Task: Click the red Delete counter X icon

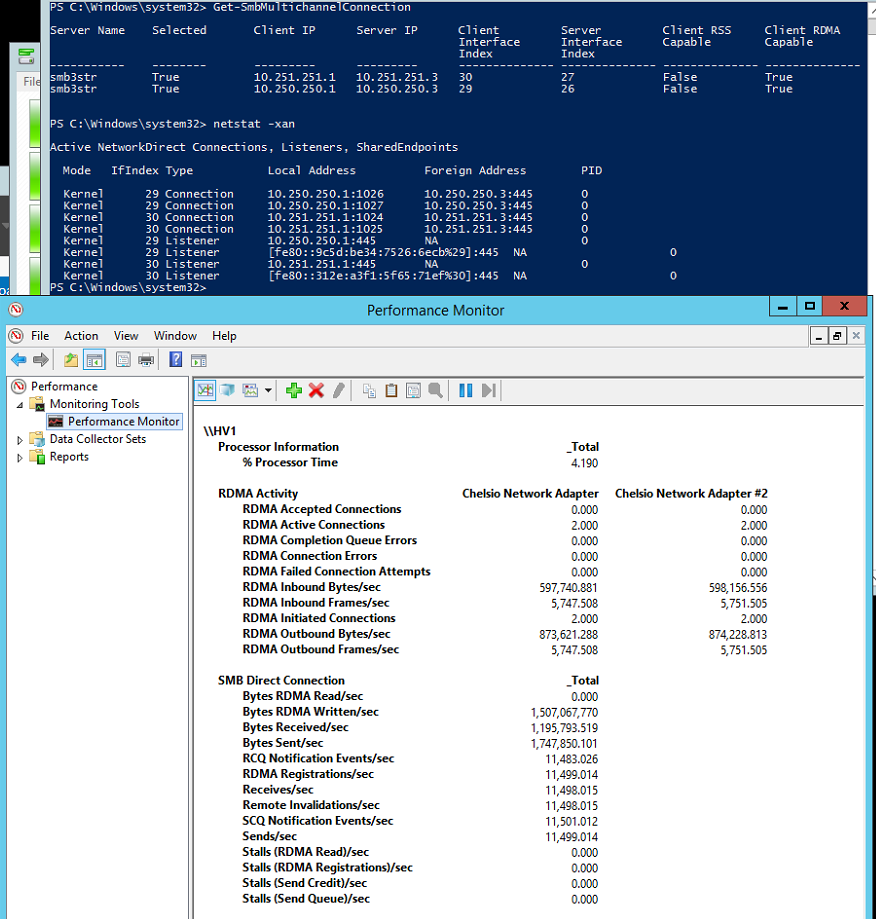Action: tap(316, 390)
